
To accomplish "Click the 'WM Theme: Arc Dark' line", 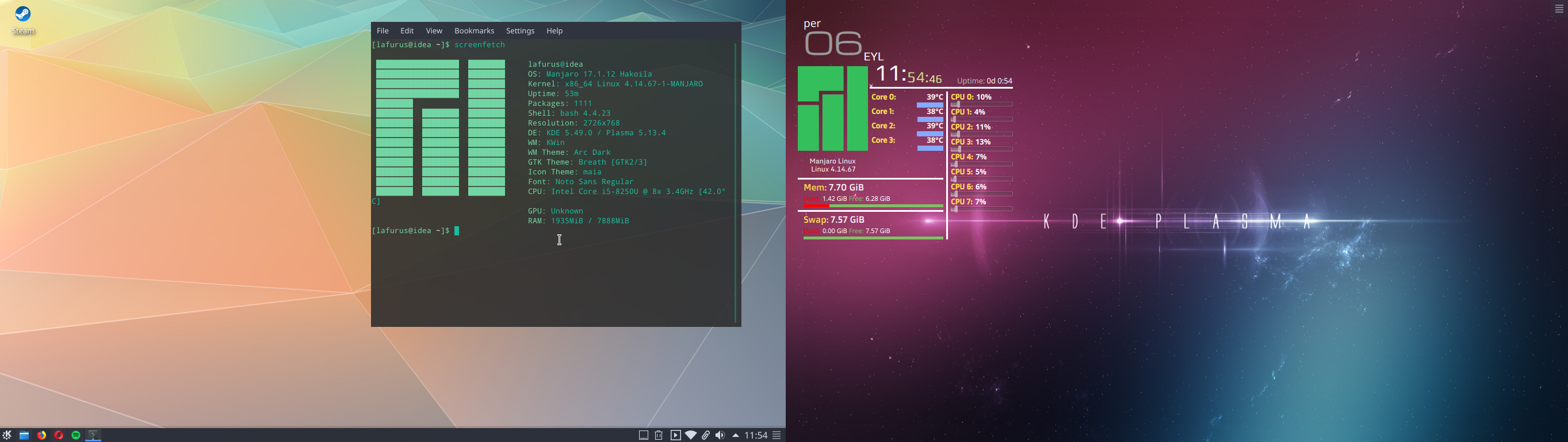I will pos(569,152).
